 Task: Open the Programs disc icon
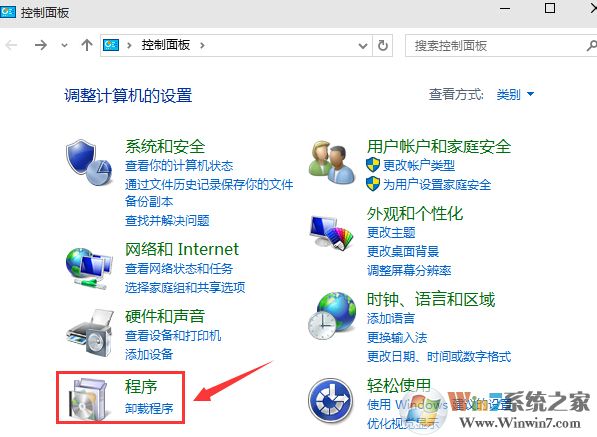pyautogui.click(x=88, y=399)
